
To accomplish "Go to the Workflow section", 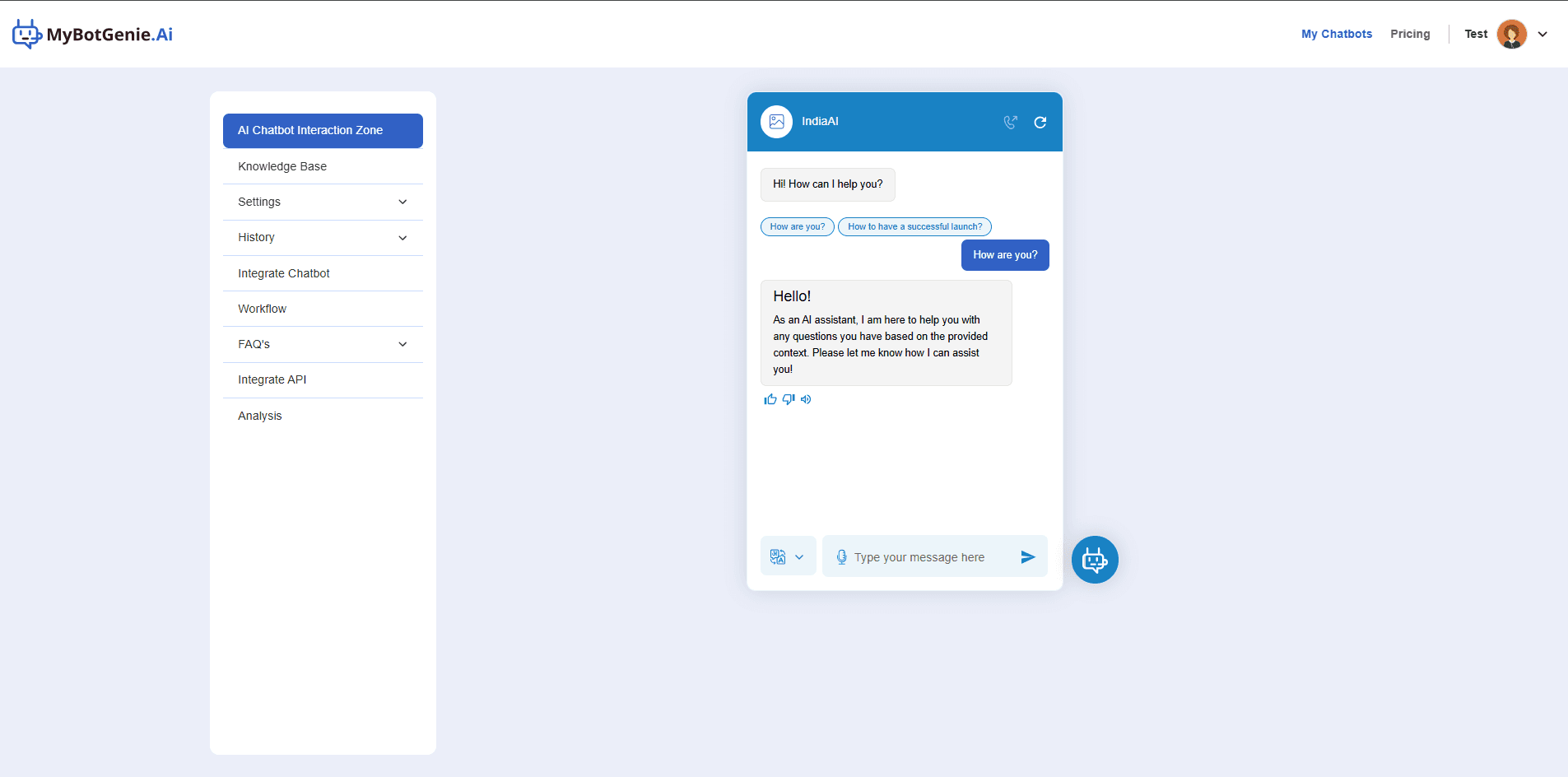I will pos(323,309).
